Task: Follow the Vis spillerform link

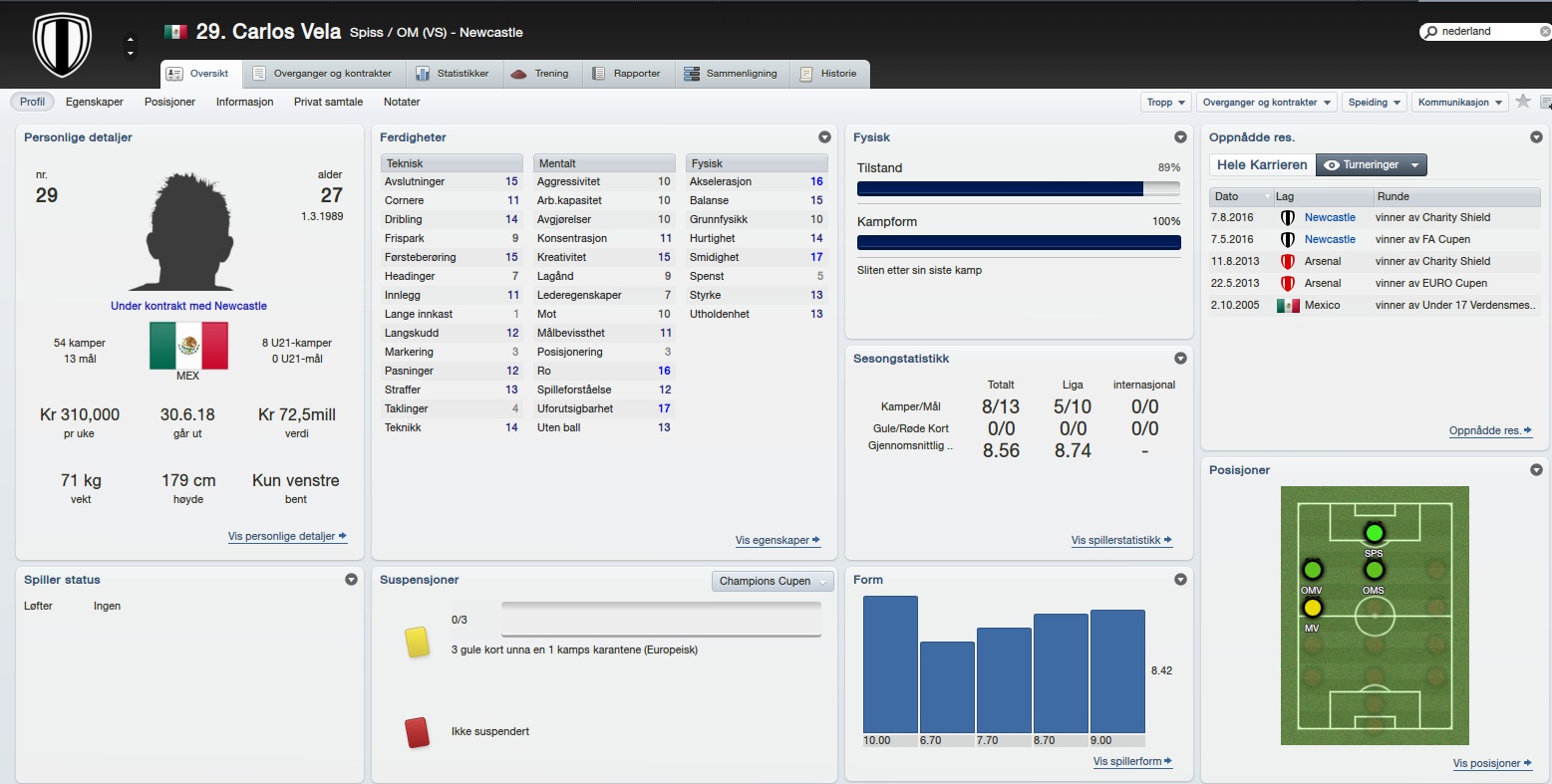Action: 1132,761
